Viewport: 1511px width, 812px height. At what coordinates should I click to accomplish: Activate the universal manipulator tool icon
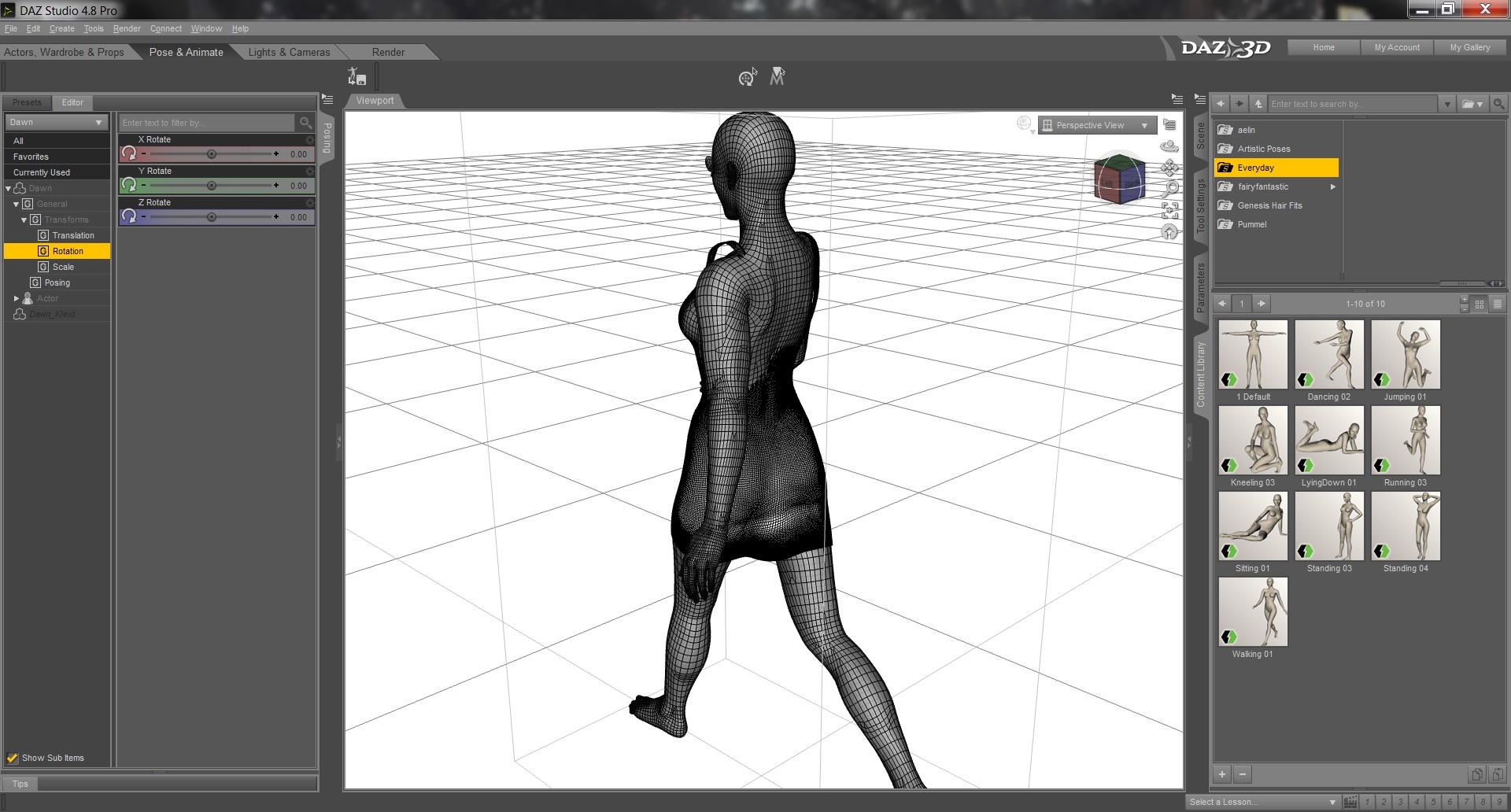click(747, 76)
